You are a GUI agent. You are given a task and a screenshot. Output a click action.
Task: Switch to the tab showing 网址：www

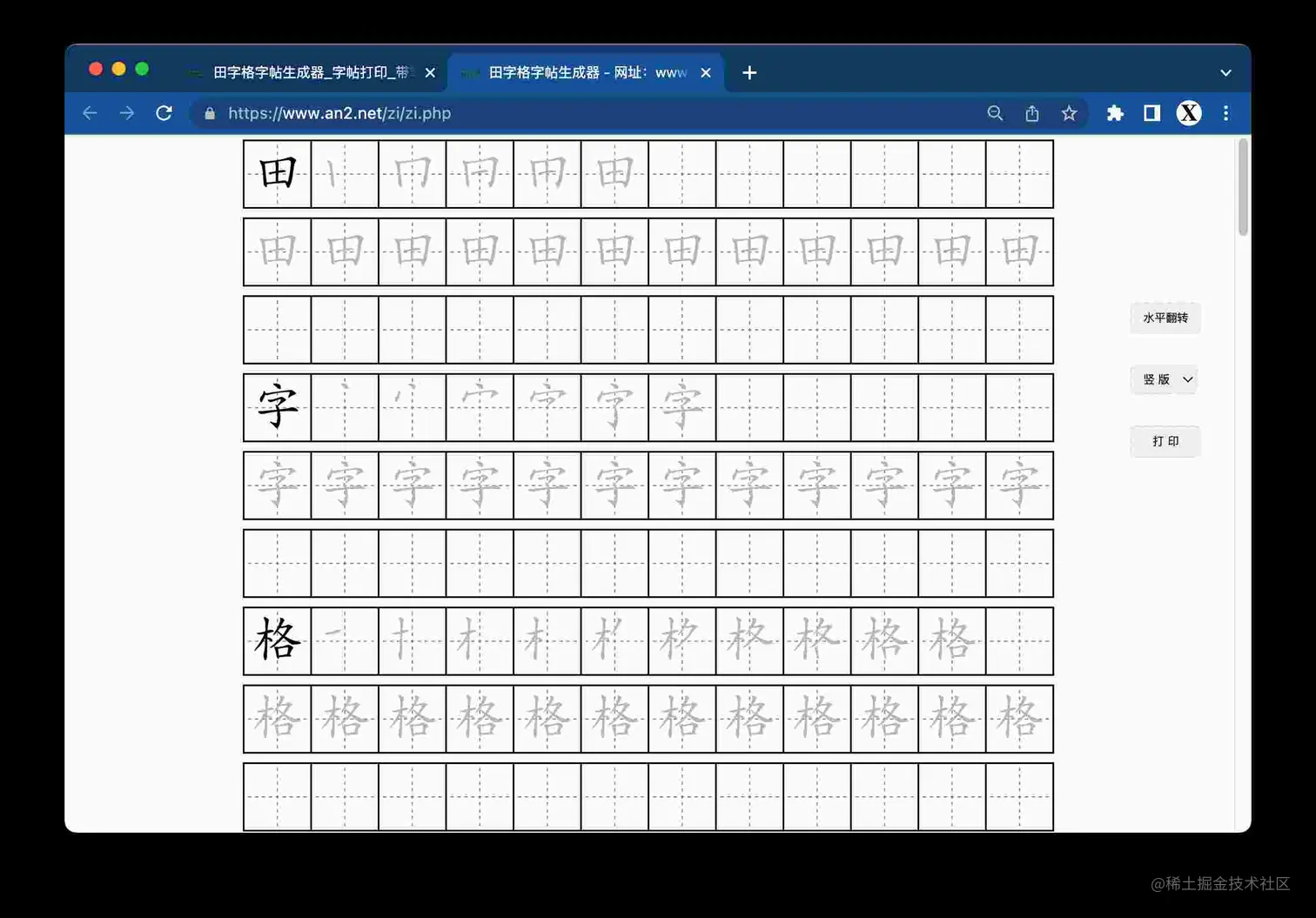click(574, 72)
